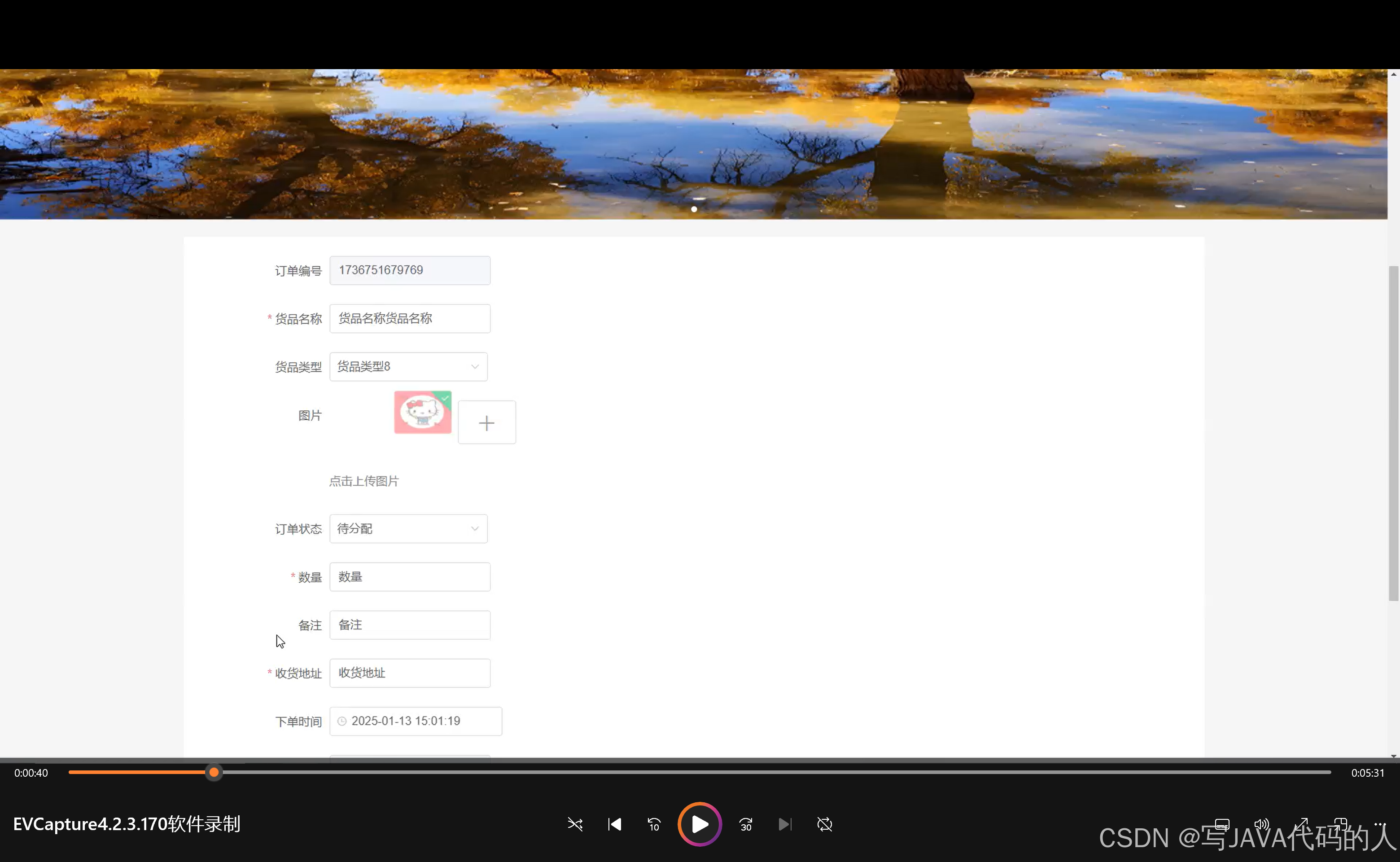The height and width of the screenshot is (862, 1400).
Task: Jump to the previous track
Action: [614, 824]
